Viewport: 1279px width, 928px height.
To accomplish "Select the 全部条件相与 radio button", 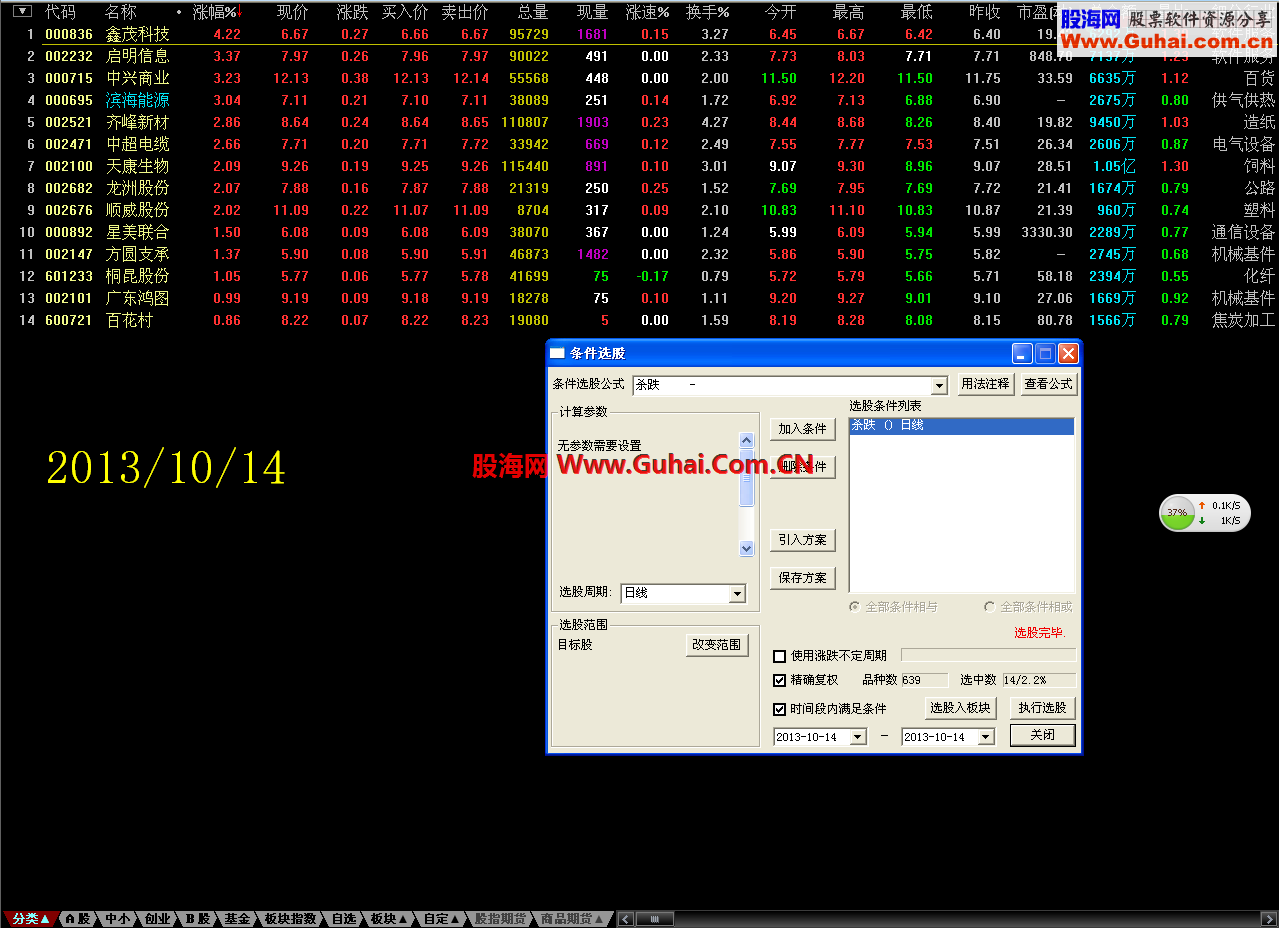I will click(x=855, y=606).
